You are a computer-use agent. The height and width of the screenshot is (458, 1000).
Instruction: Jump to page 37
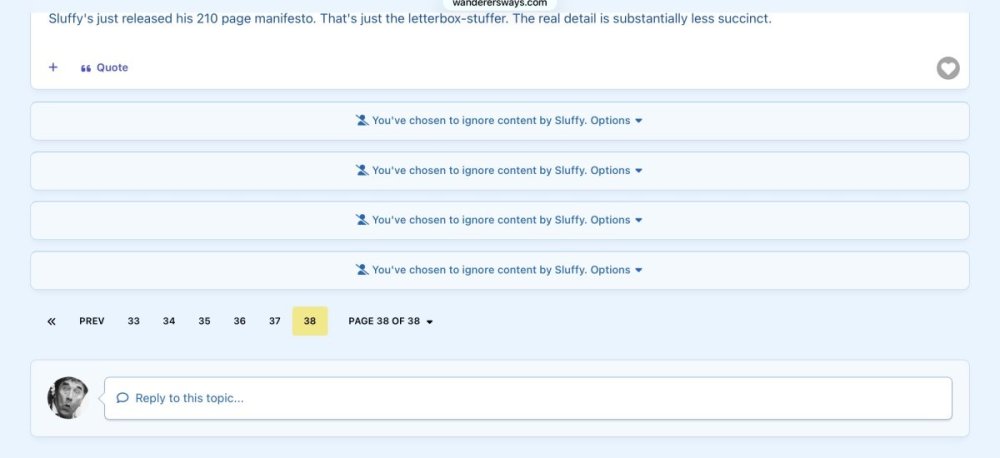(274, 321)
